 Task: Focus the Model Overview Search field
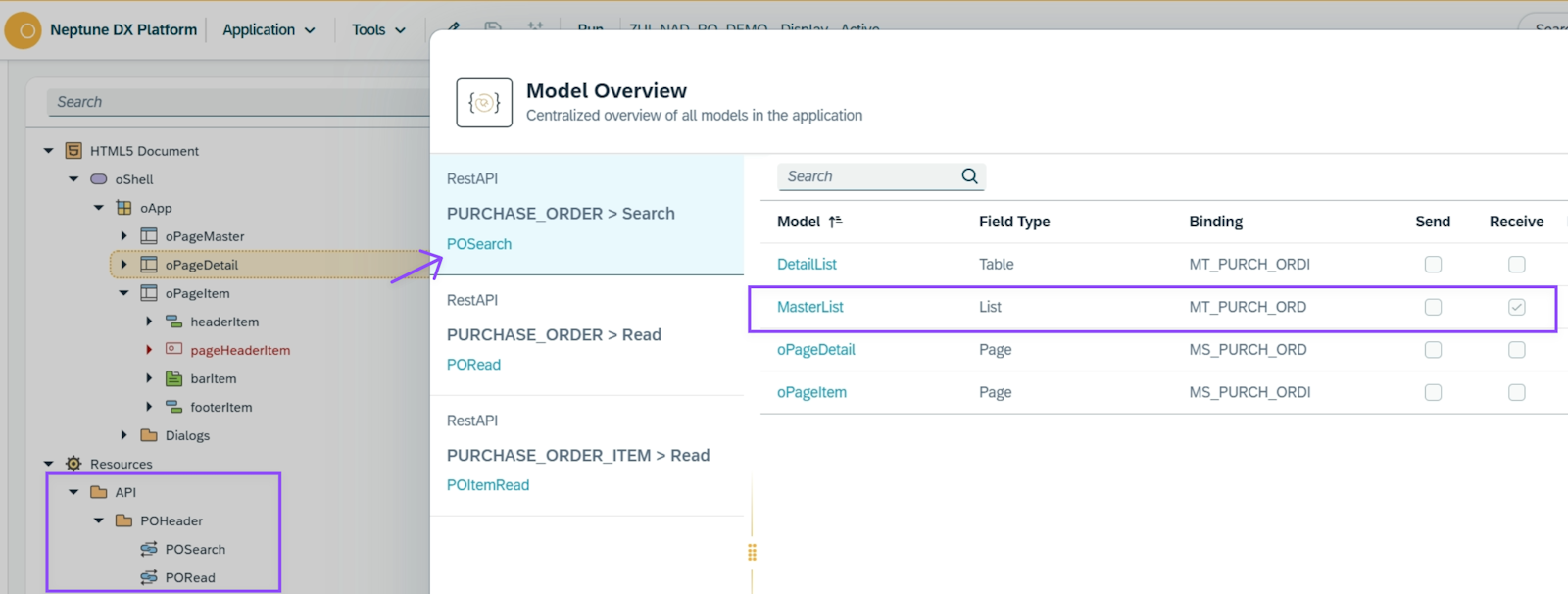[867, 176]
